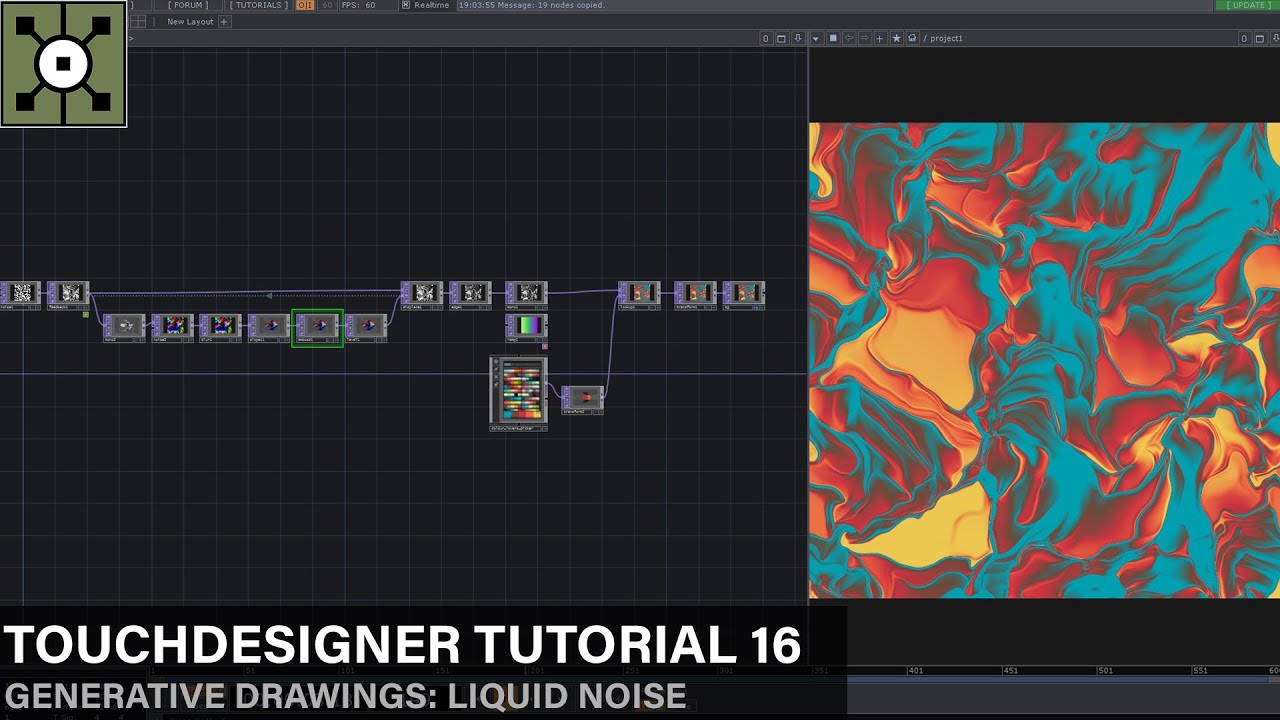Select the displace1 node
Image resolution: width=1280 pixels, height=720 pixels.
(x=422, y=294)
